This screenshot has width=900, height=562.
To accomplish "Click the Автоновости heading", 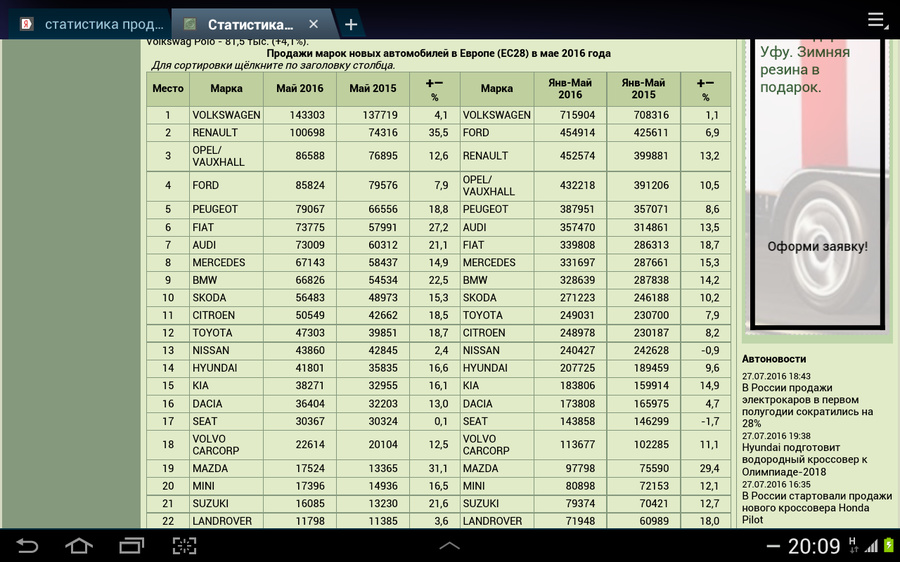I will coord(774,359).
